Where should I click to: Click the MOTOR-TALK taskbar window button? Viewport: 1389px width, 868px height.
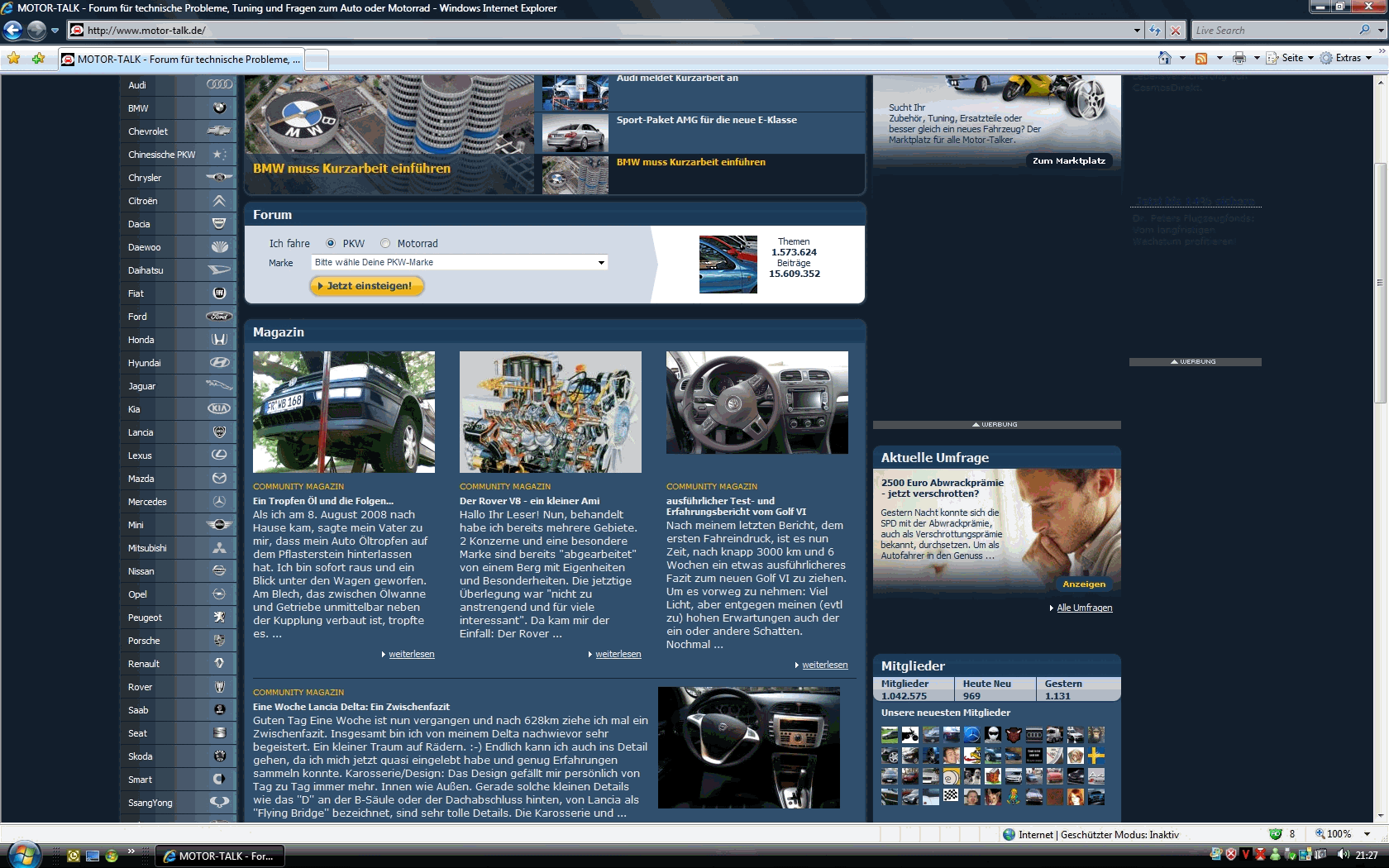tap(220, 856)
